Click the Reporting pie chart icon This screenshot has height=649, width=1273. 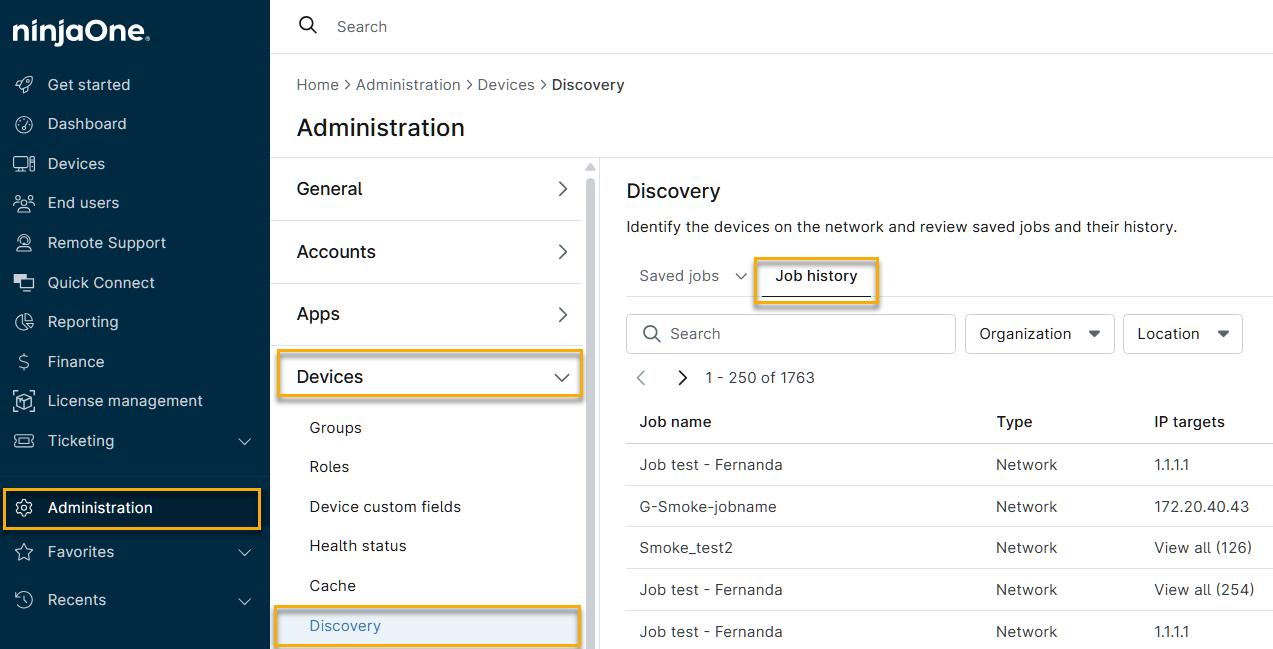tap(24, 322)
